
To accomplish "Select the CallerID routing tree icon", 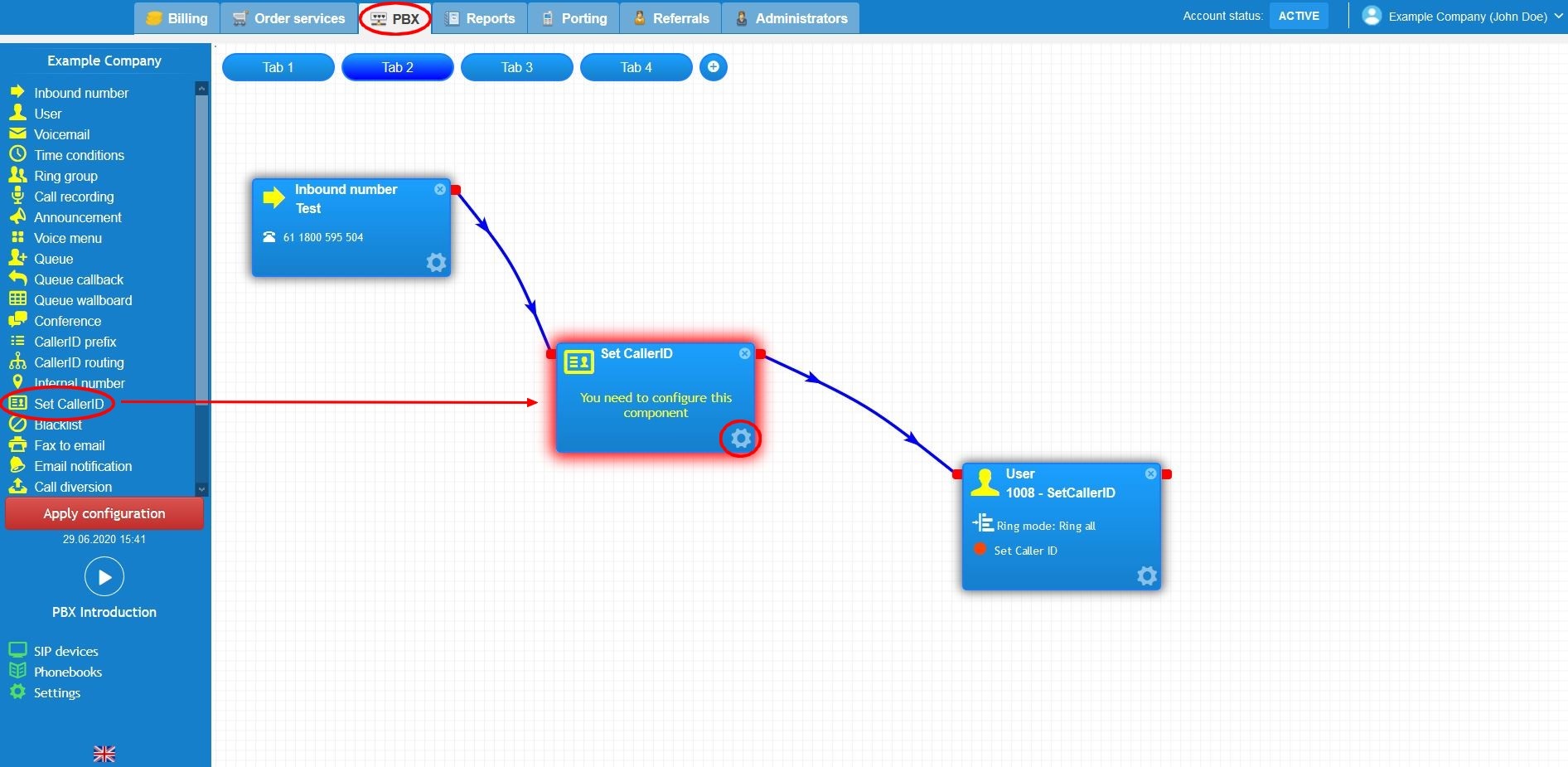I will coord(17,362).
